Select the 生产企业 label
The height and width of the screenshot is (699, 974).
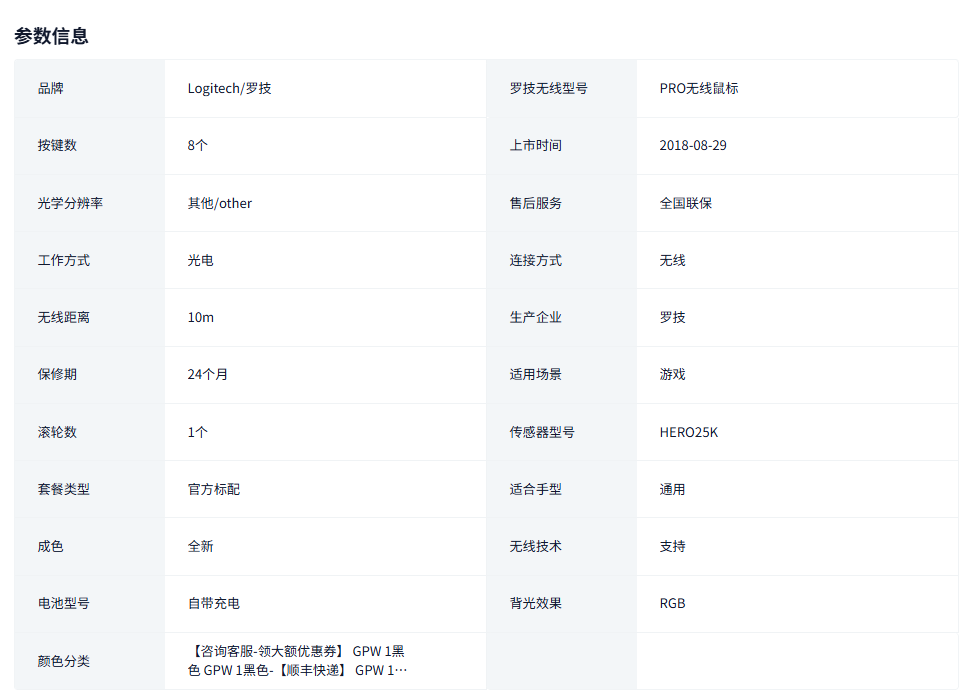pos(535,318)
